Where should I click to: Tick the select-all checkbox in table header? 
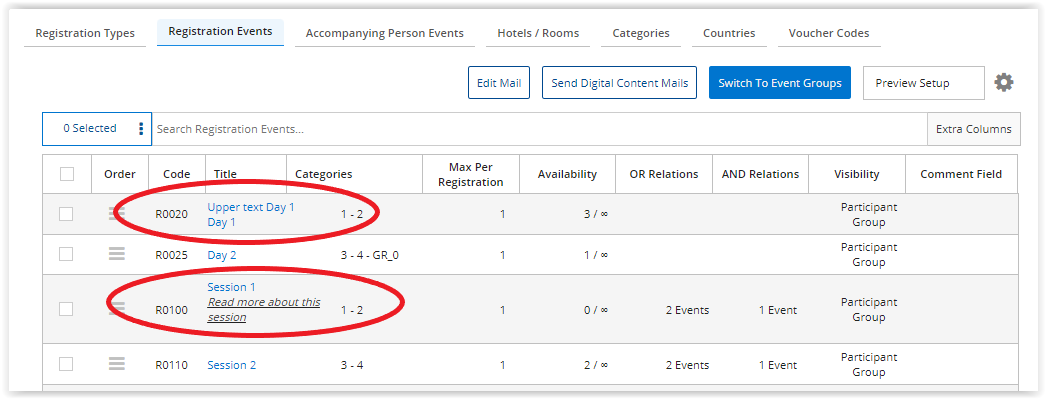[67, 174]
